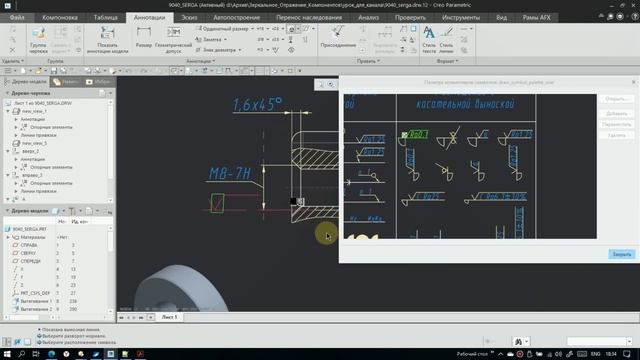
Task: Click Показать аннотации модели icon
Action: [107, 40]
